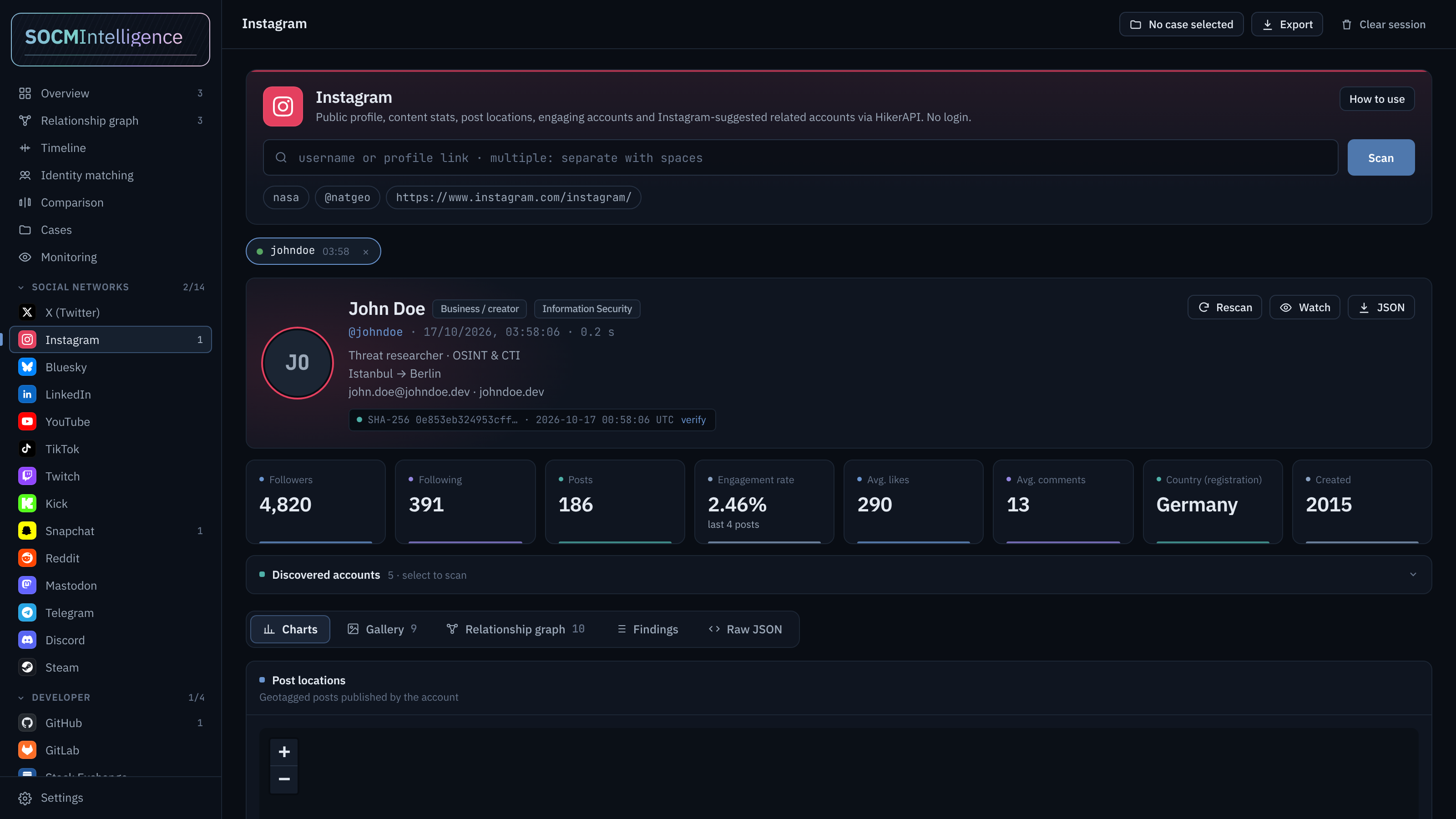Open the @johndoe handle link
The width and height of the screenshot is (1456, 819).
(x=375, y=332)
